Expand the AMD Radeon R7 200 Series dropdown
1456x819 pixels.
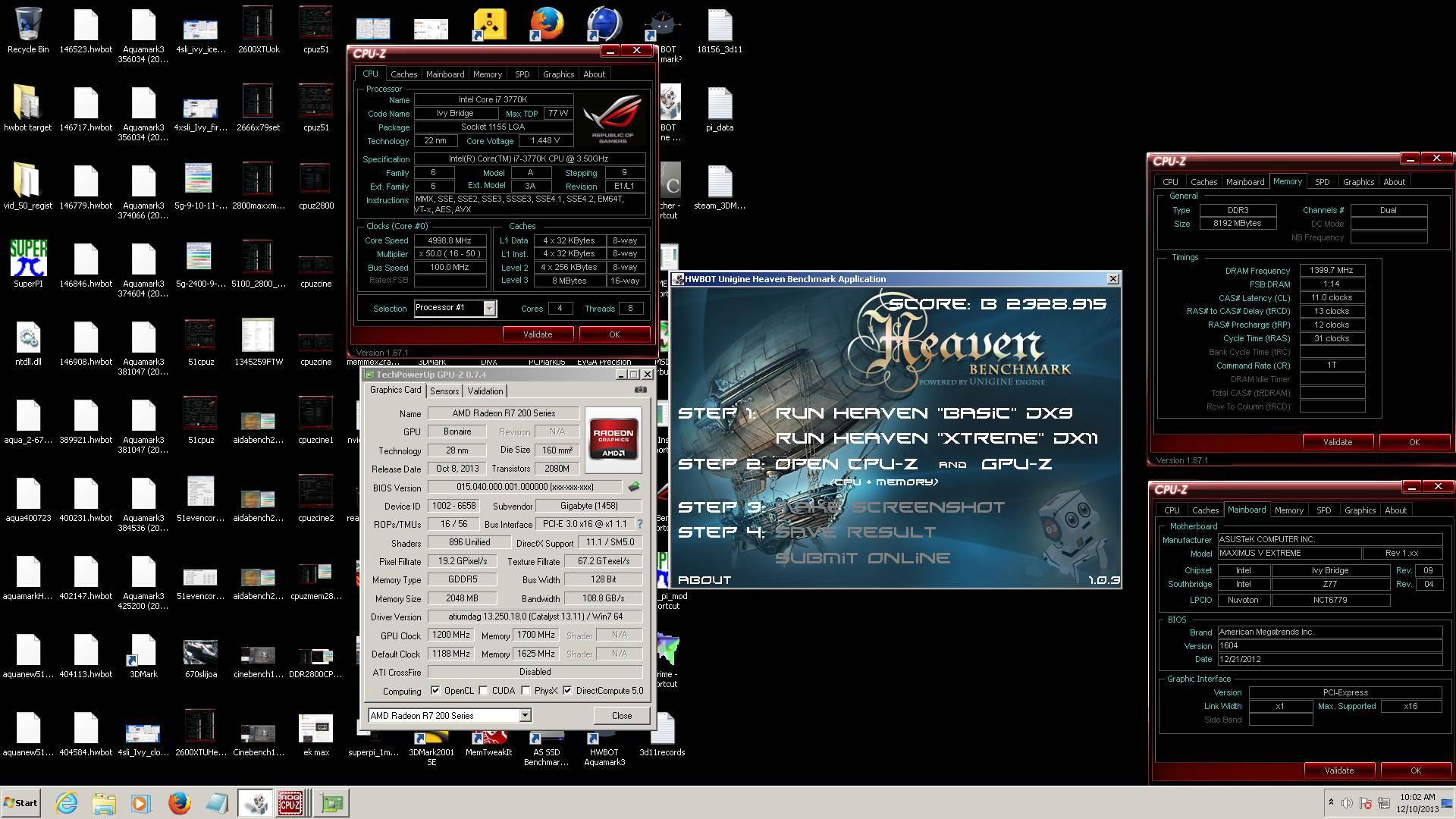point(524,715)
